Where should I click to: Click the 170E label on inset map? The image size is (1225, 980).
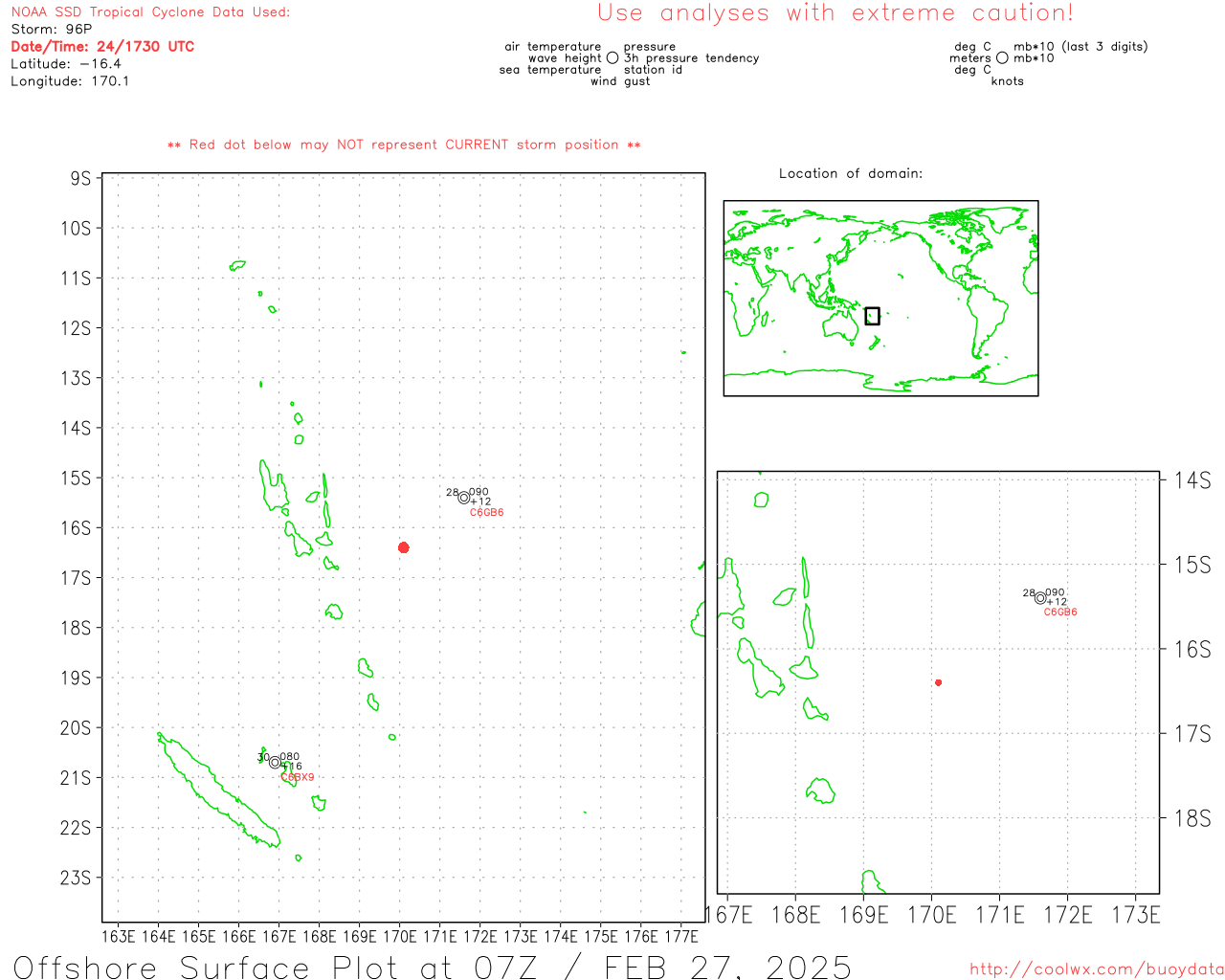[x=931, y=915]
